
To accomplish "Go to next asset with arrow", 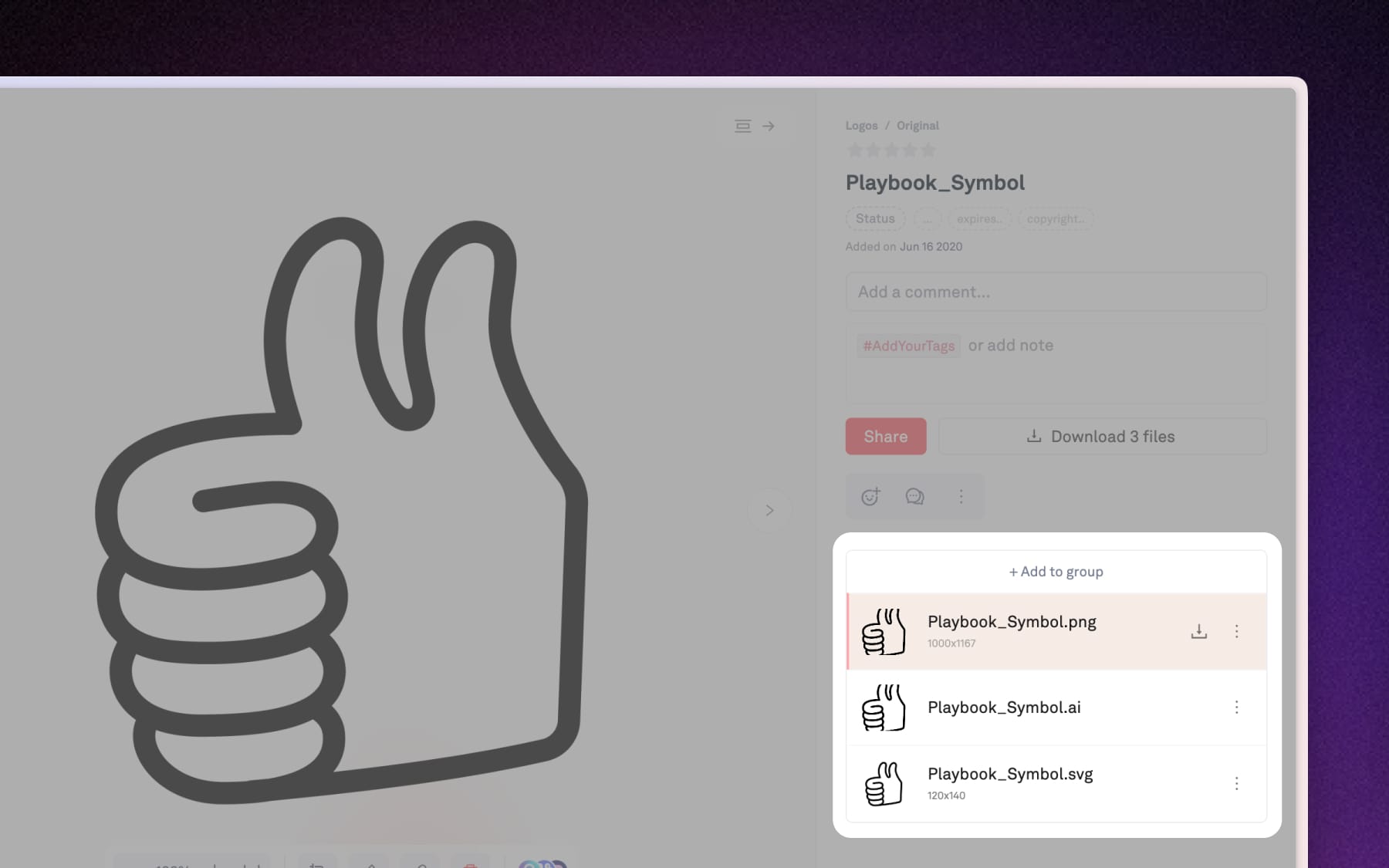I will 769,510.
